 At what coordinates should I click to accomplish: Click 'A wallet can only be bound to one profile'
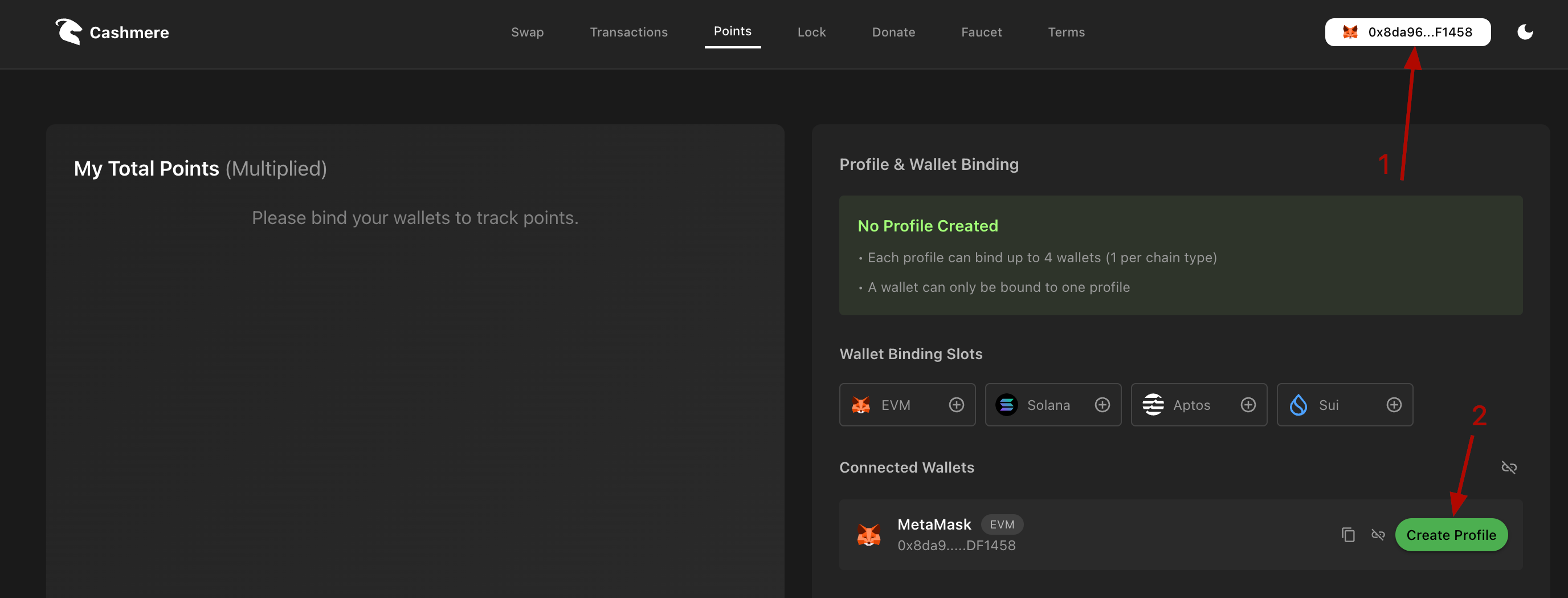pos(998,287)
